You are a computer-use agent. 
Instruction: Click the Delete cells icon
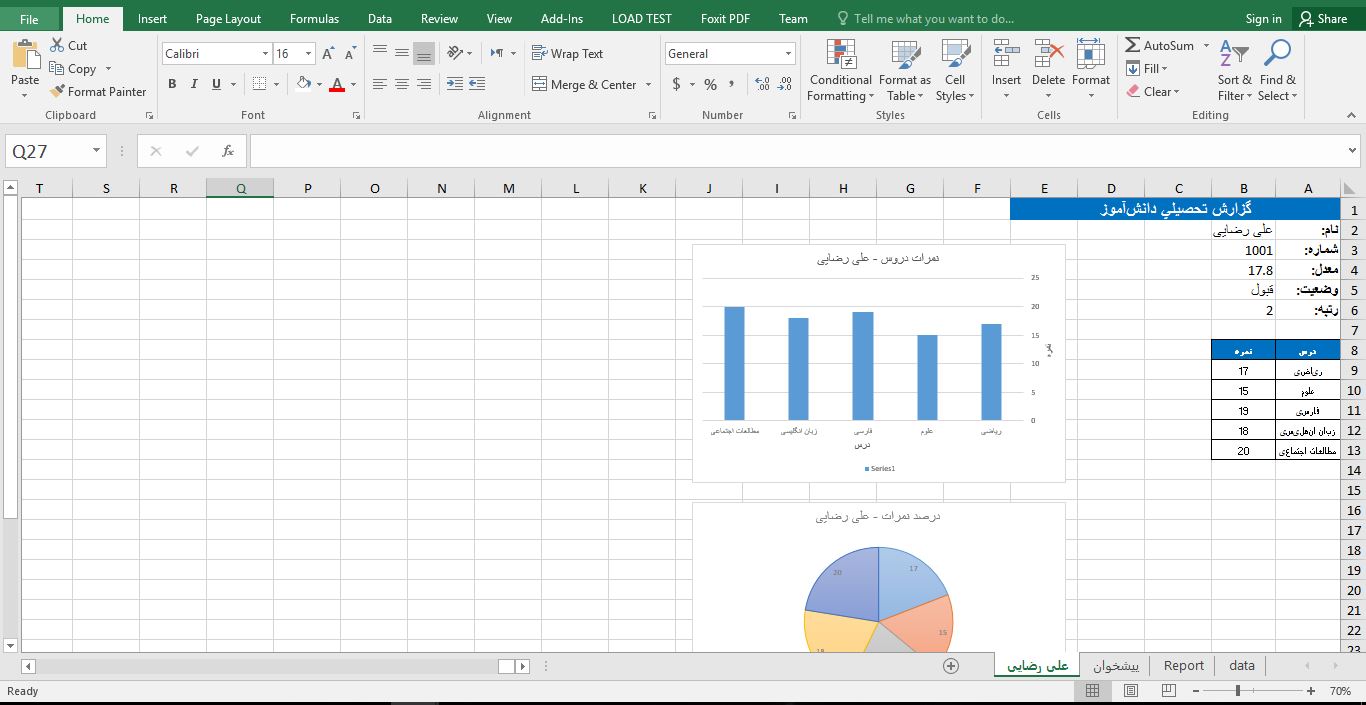click(1049, 54)
